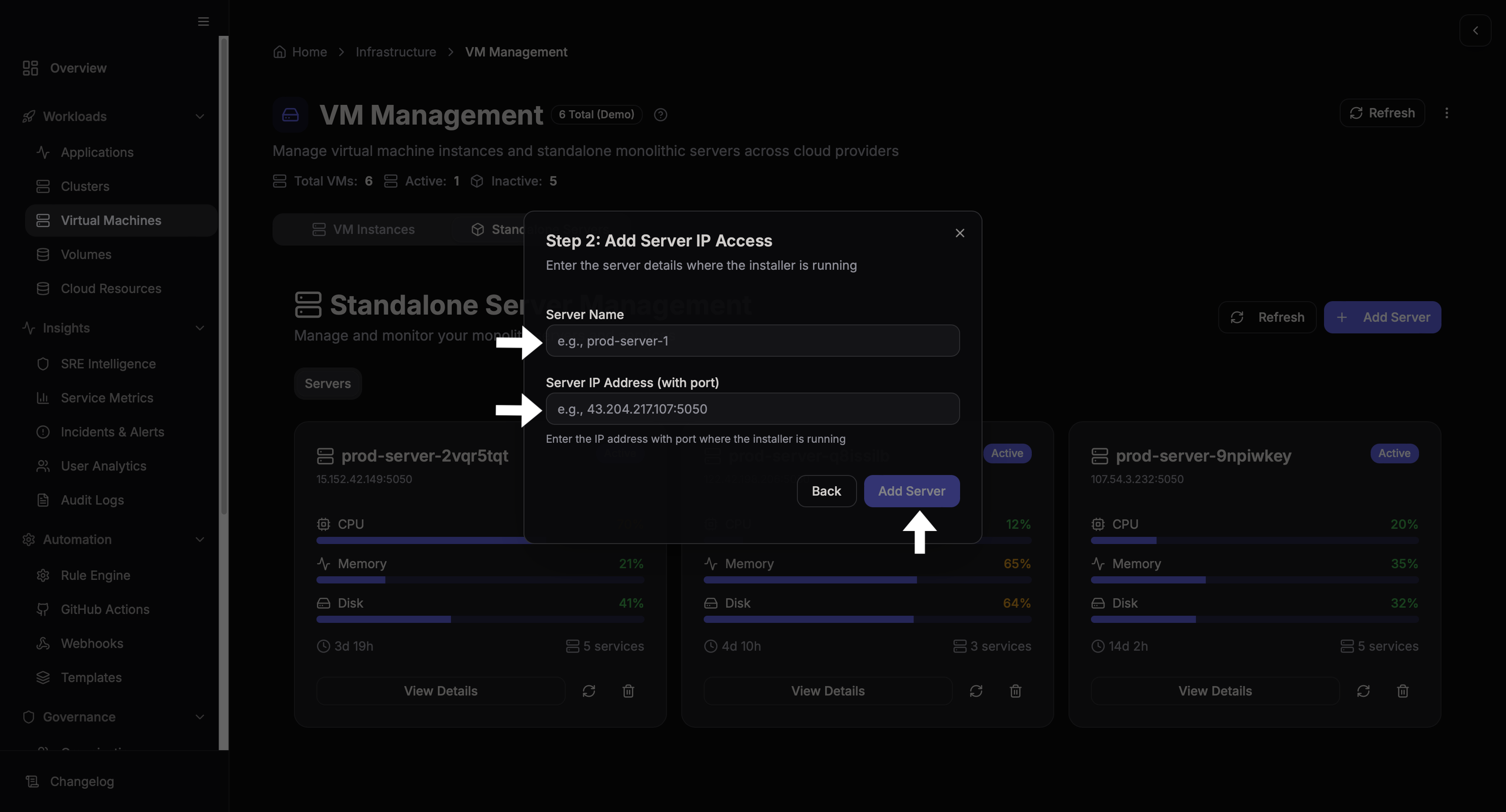Collapse the Workloads sidebar section
Screen dimensions: 1506x812
[x=200, y=117]
